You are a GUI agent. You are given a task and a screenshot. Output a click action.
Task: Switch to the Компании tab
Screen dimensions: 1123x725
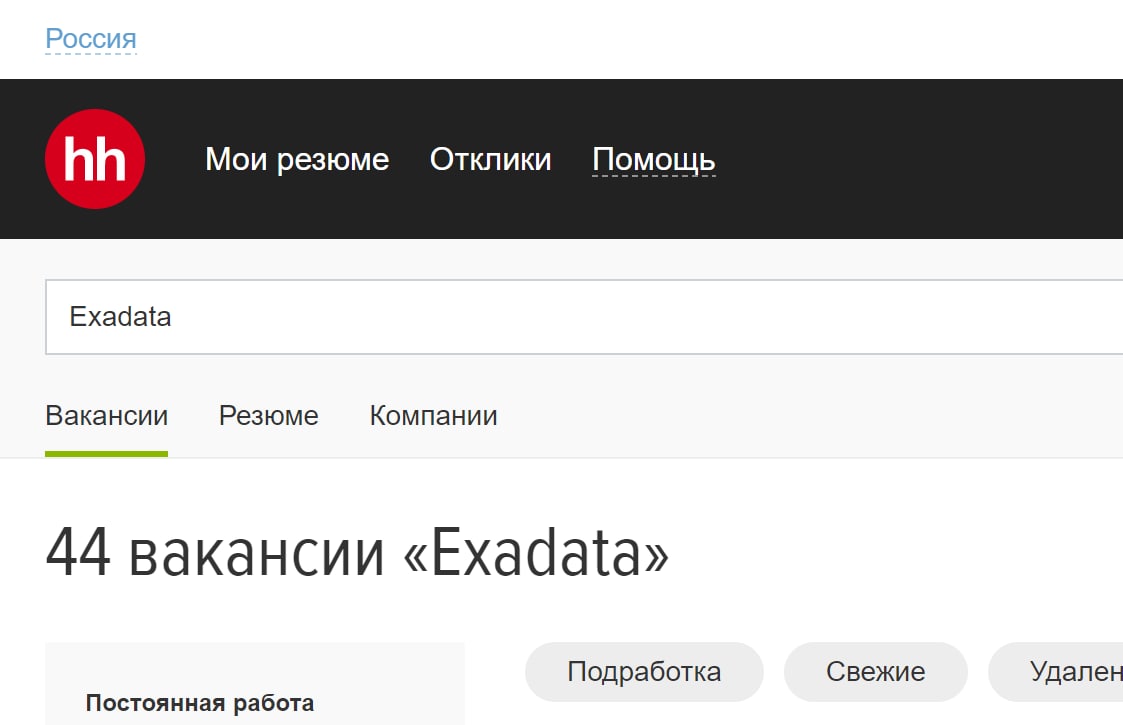pos(433,416)
